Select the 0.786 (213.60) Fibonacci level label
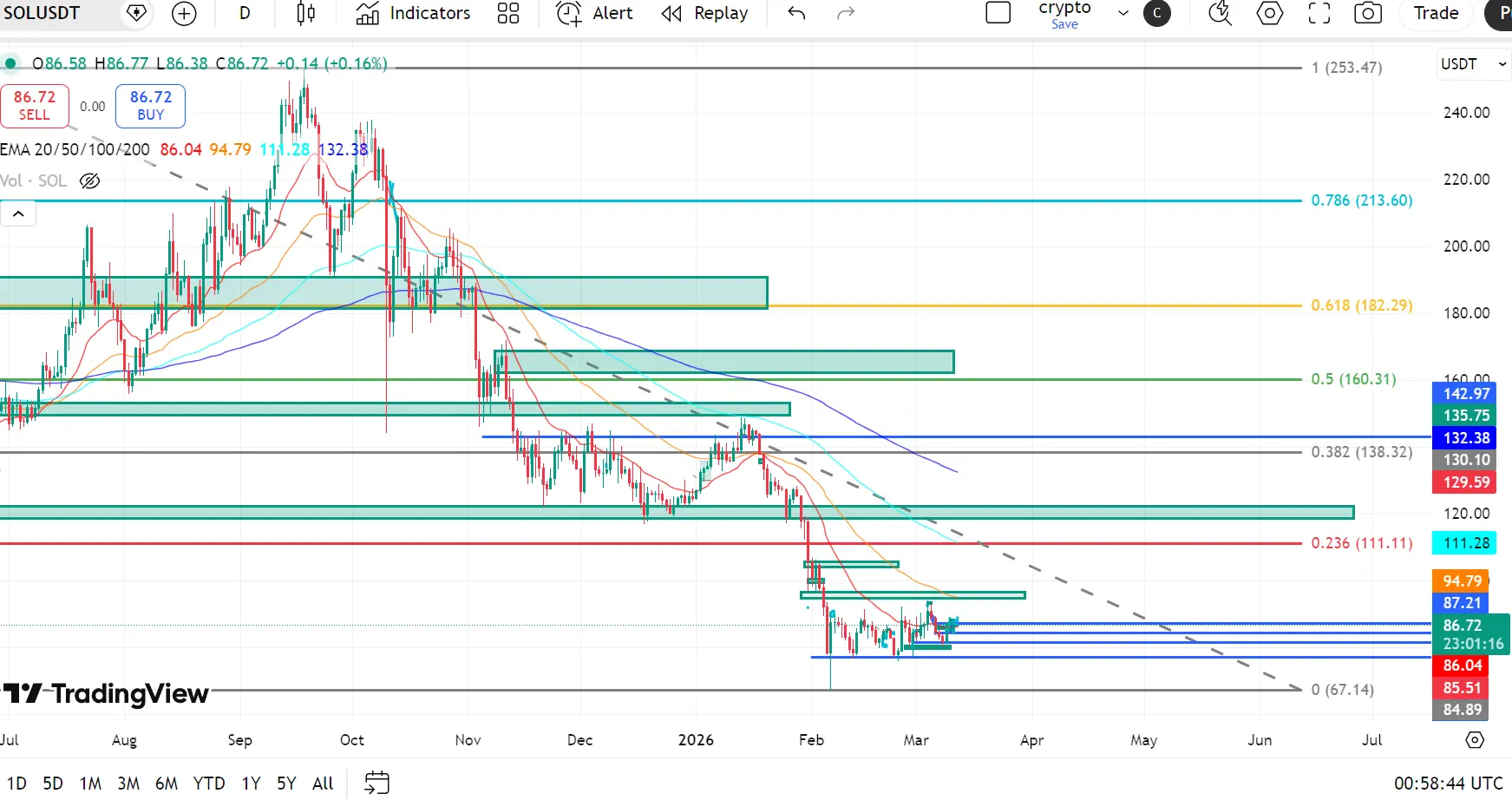 pos(1362,200)
